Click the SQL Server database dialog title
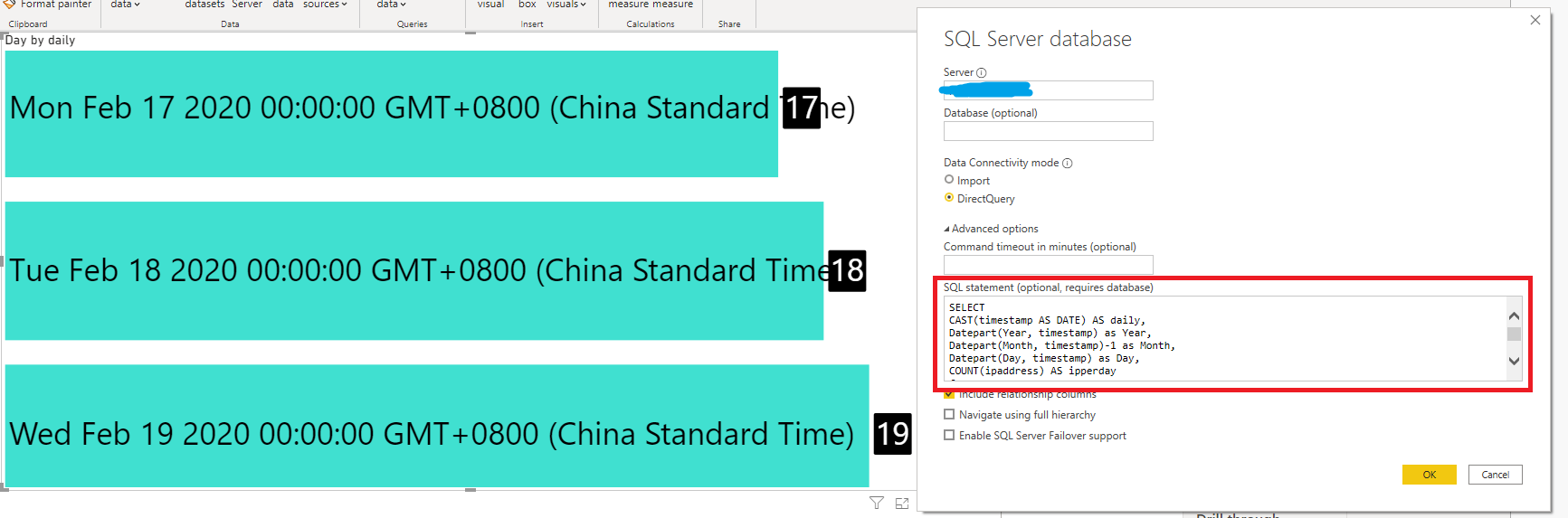Screen dimensions: 1568x518 click(1038, 39)
